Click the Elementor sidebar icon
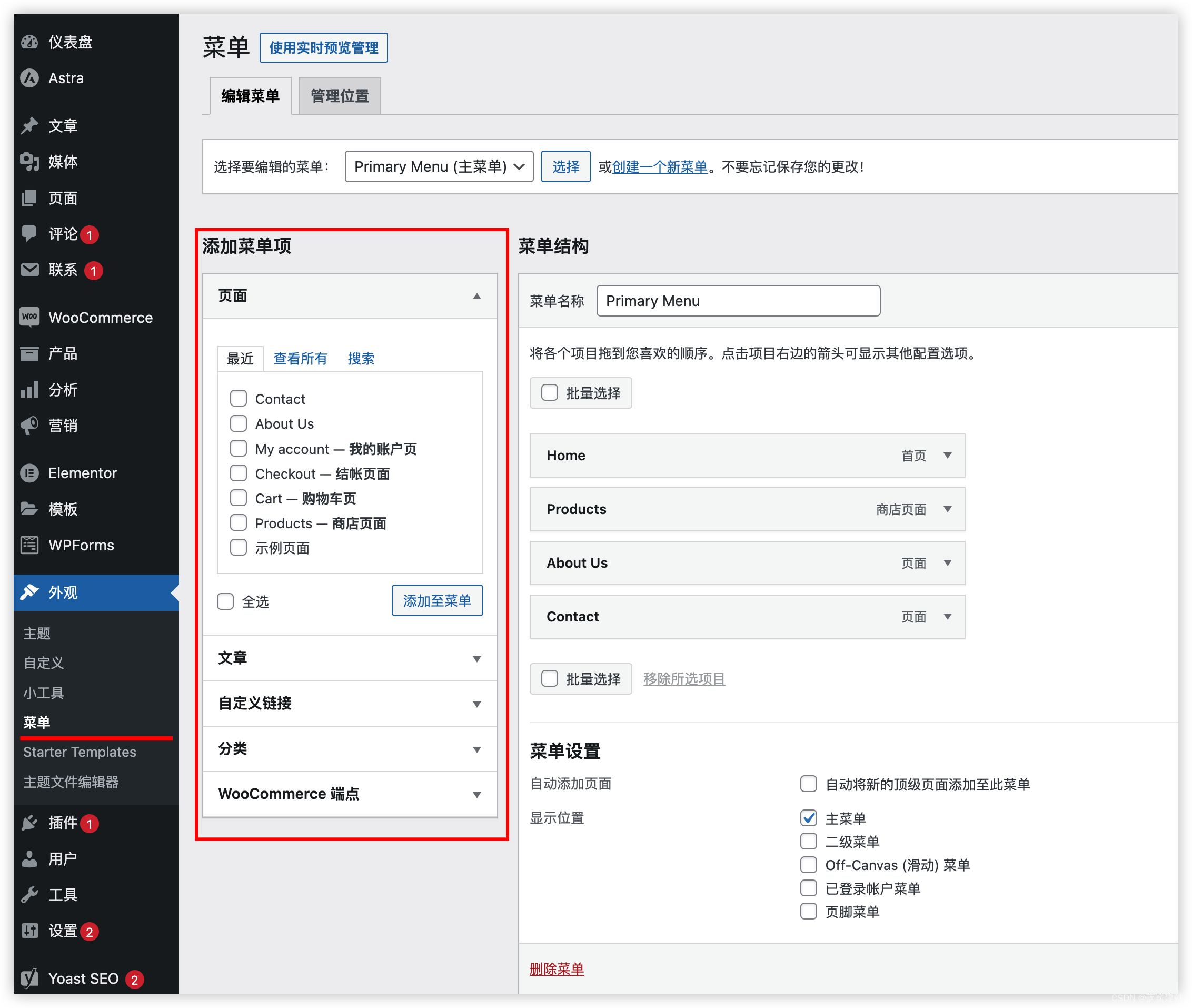1192x1008 pixels. (29, 473)
